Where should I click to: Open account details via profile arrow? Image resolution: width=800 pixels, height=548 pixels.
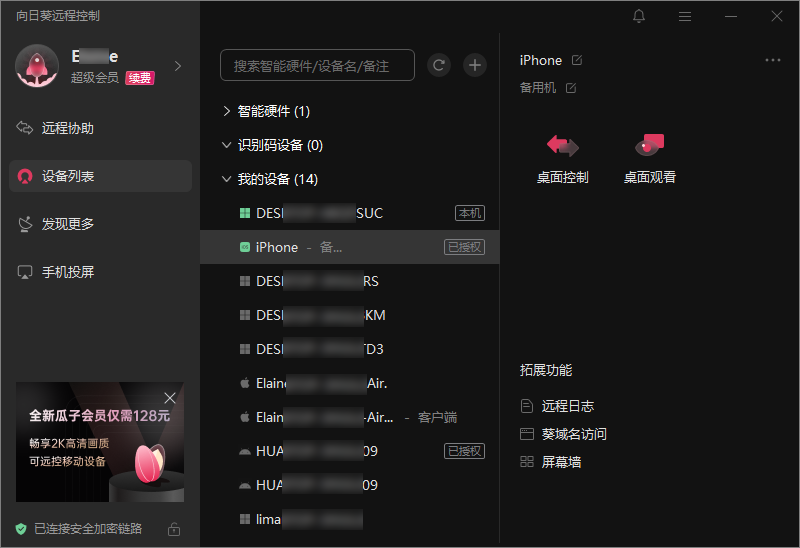[x=178, y=66]
